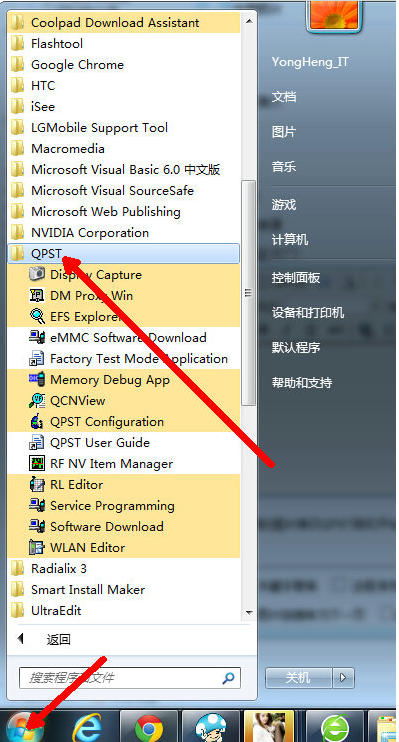Screen dimensions: 399x742
Task: Expand the Google Chrome folder
Action: [x=124, y=64]
